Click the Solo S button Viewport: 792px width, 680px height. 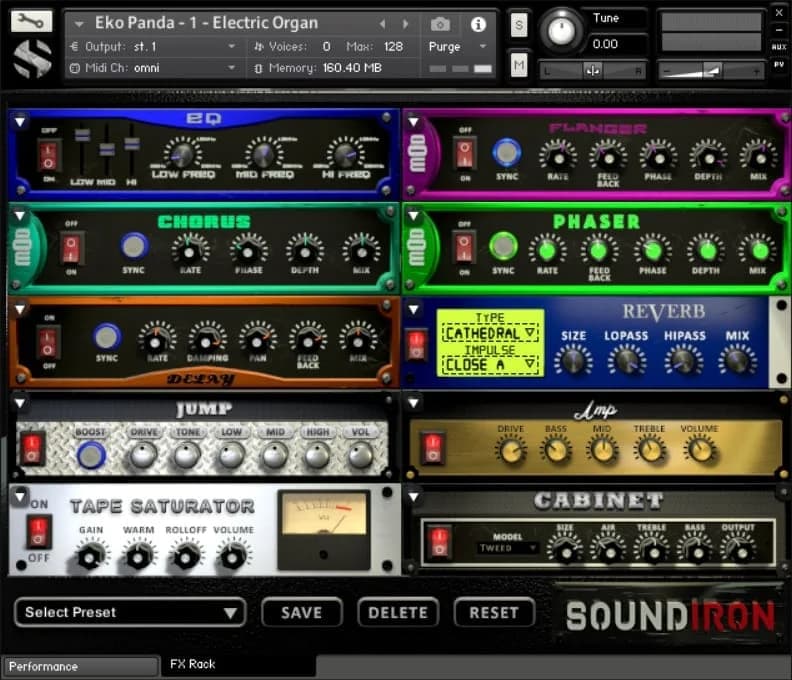coord(519,26)
